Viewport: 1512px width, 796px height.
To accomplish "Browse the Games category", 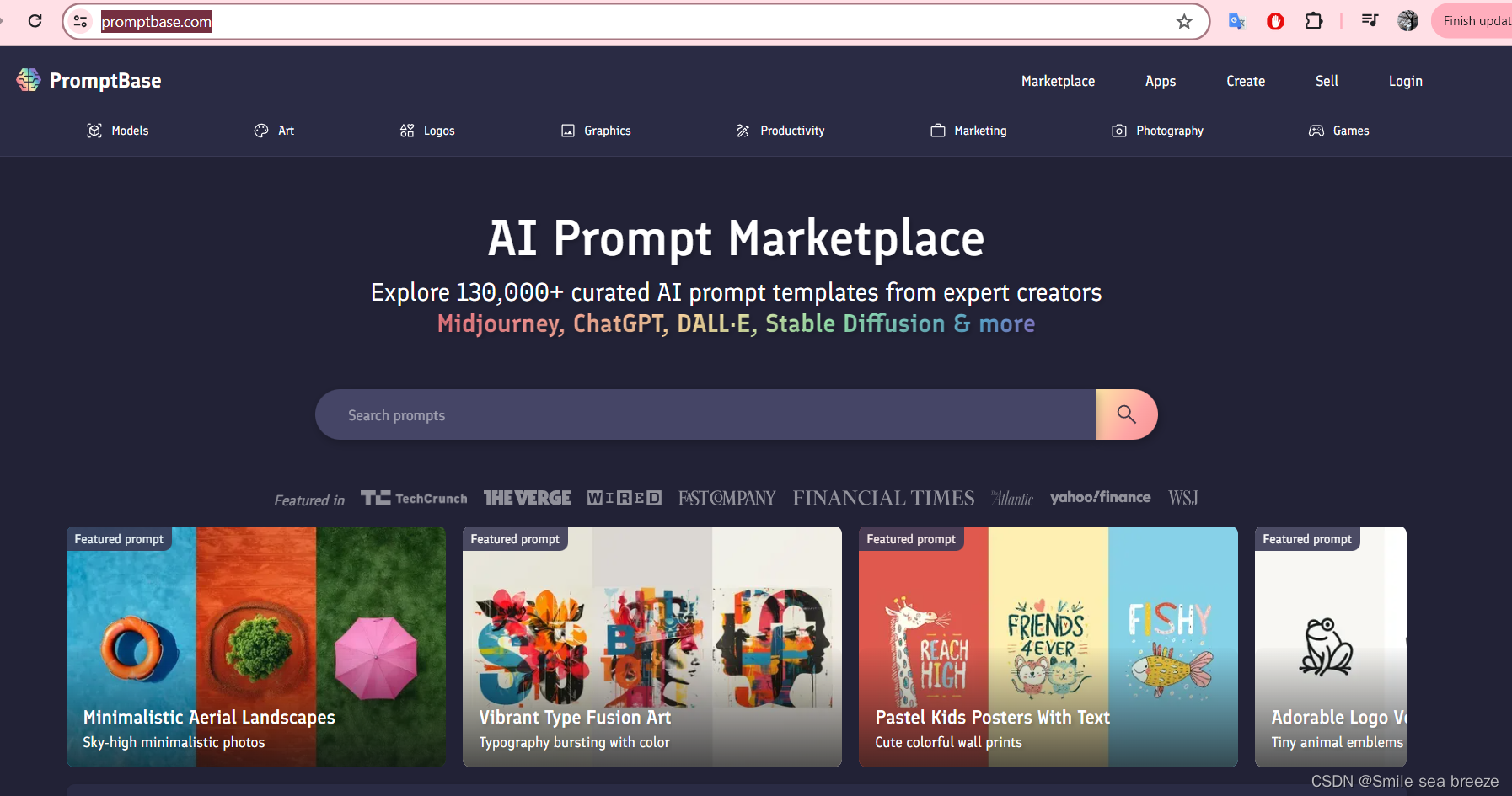I will pos(1351,131).
